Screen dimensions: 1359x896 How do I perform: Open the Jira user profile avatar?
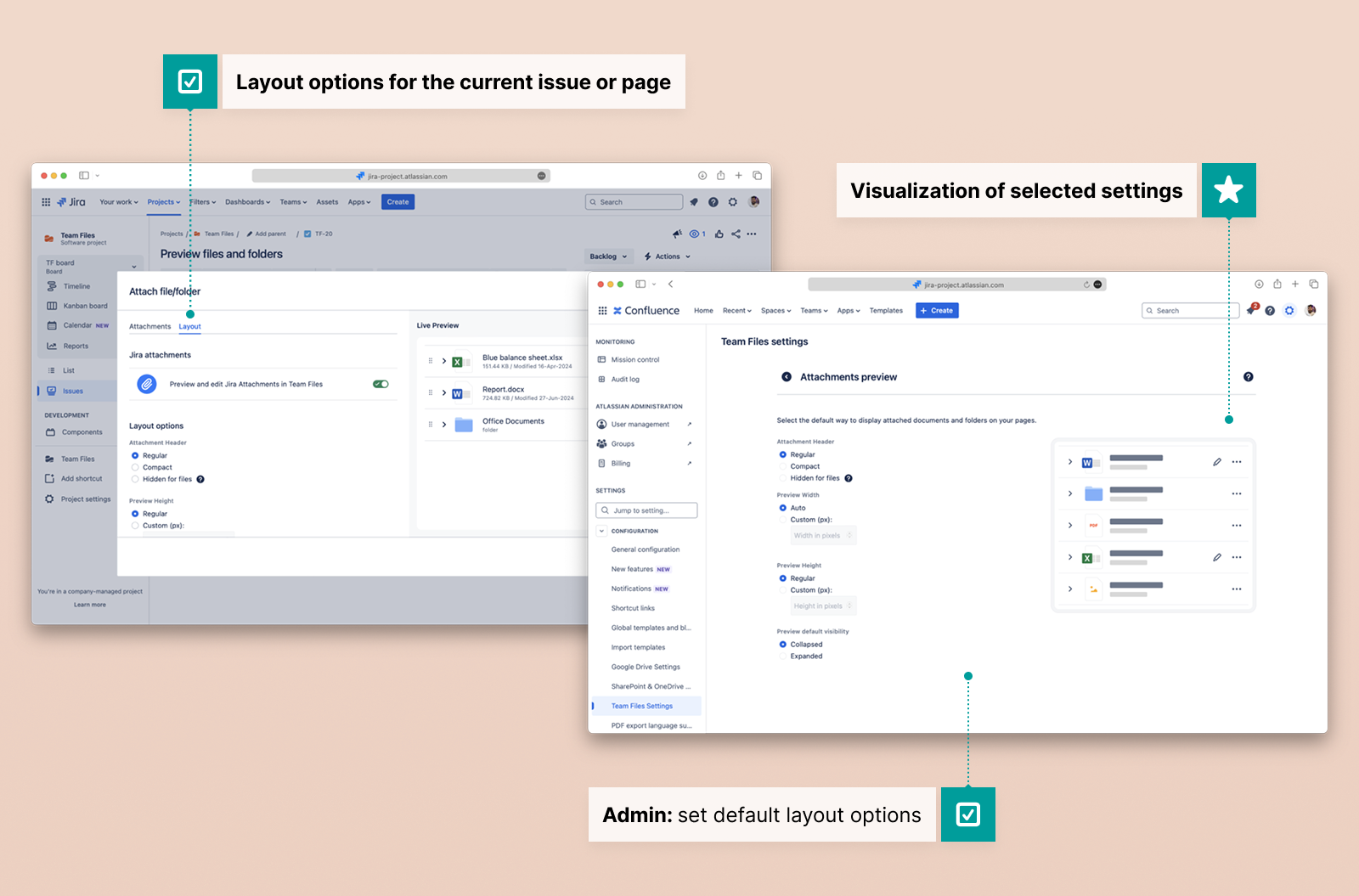tap(753, 202)
